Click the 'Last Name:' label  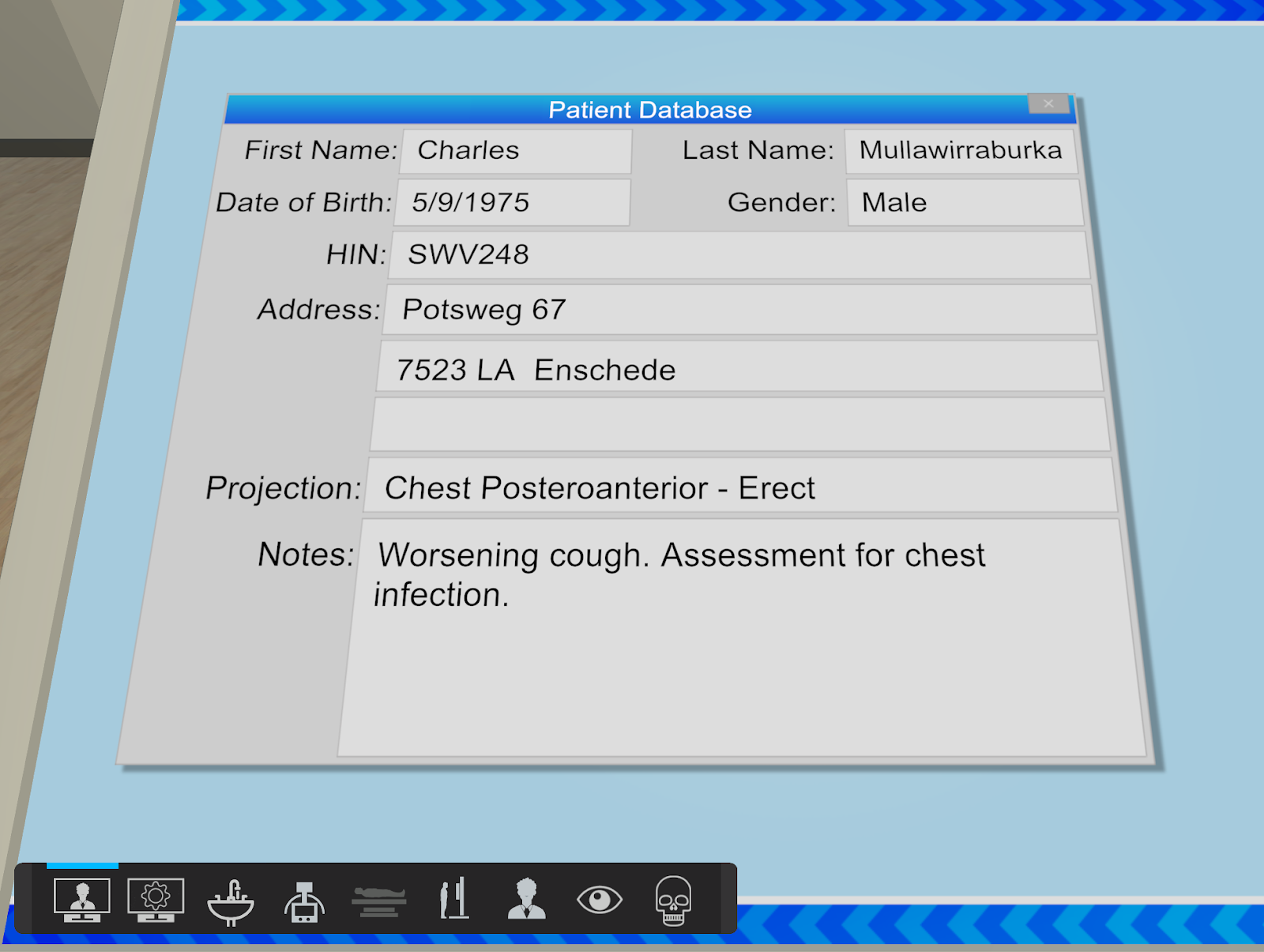click(x=758, y=150)
